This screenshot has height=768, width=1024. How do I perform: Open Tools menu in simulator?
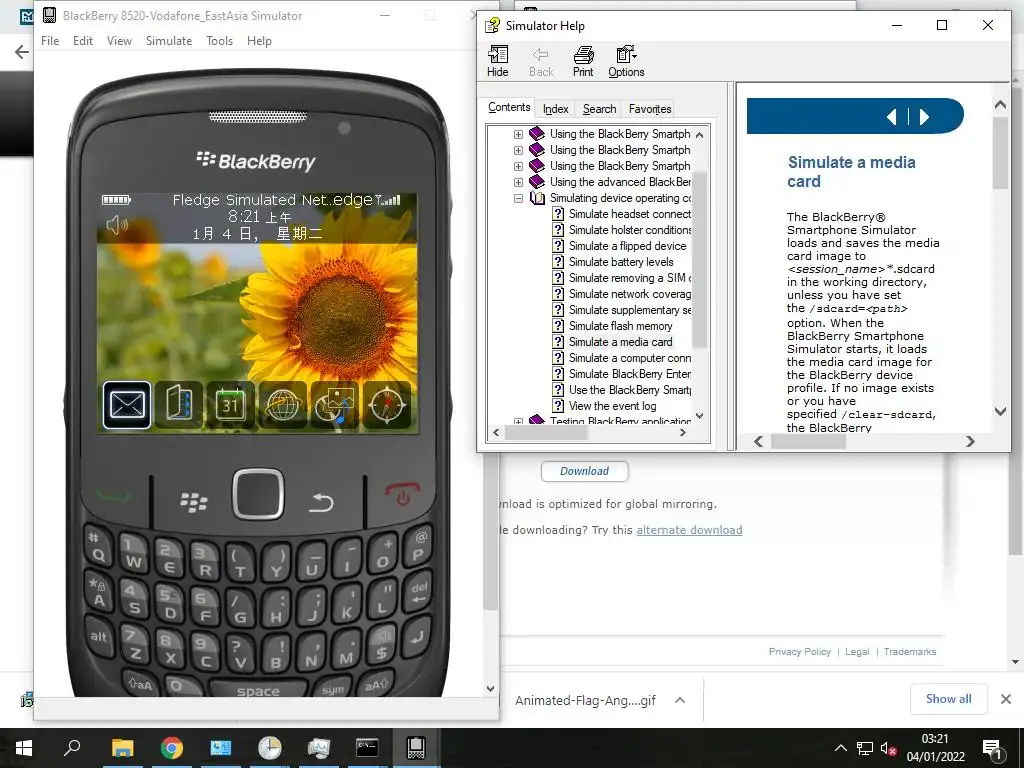click(x=219, y=40)
